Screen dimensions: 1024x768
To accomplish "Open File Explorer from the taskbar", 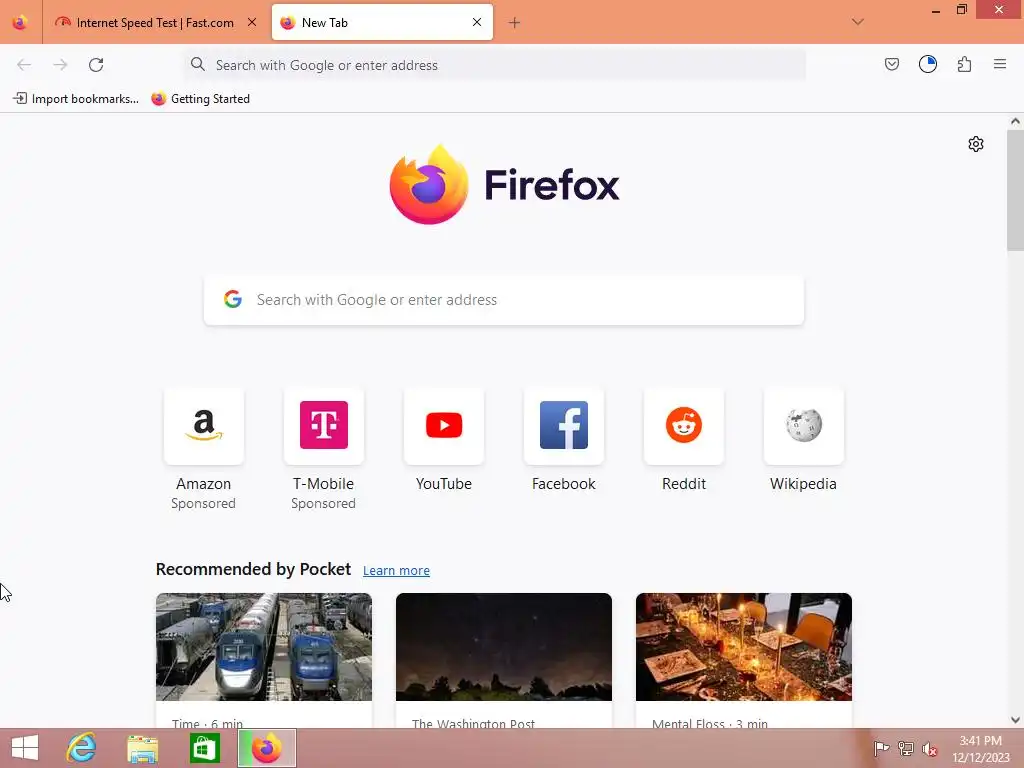I will coord(142,748).
